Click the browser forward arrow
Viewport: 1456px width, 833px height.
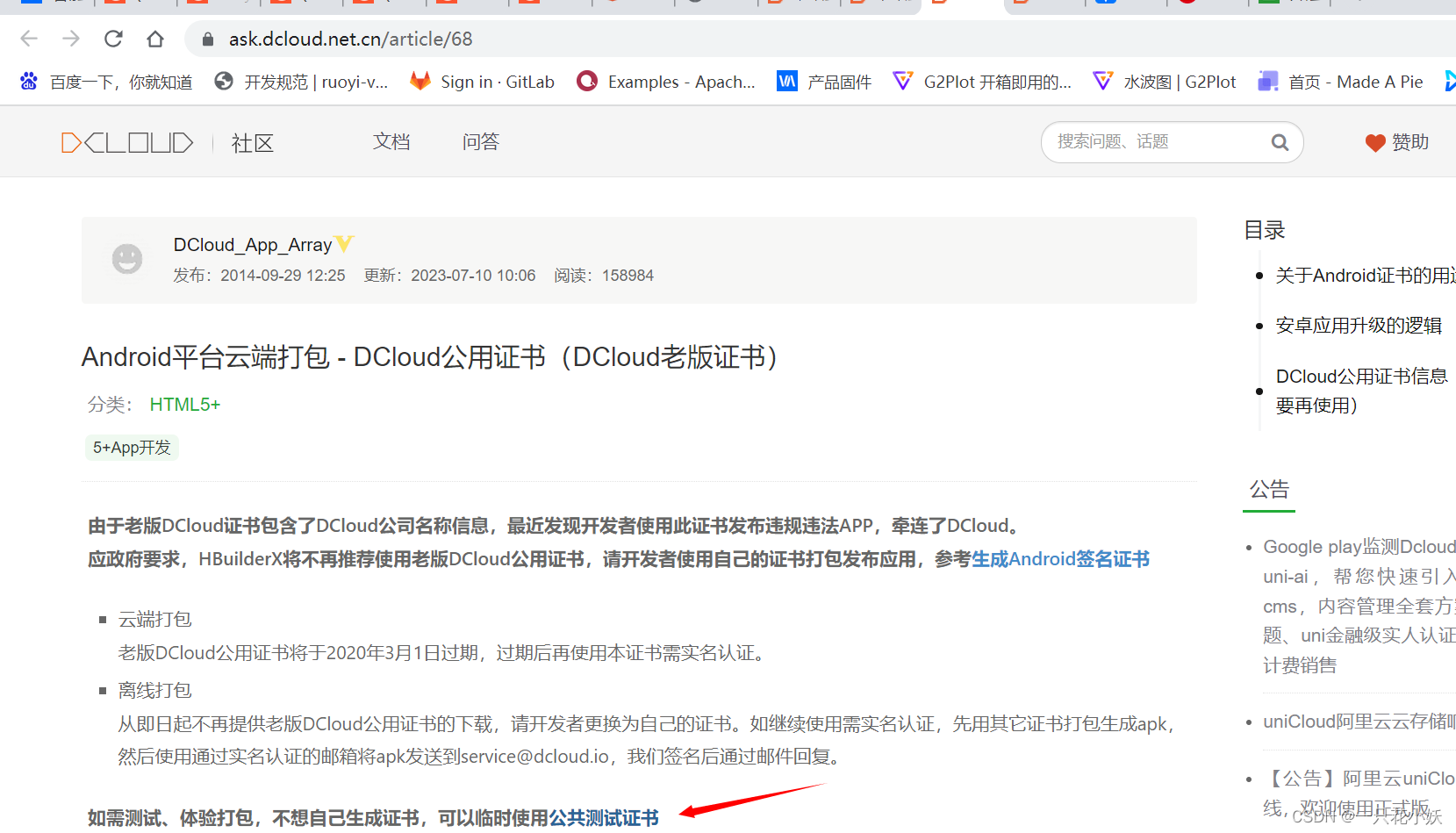(x=71, y=39)
